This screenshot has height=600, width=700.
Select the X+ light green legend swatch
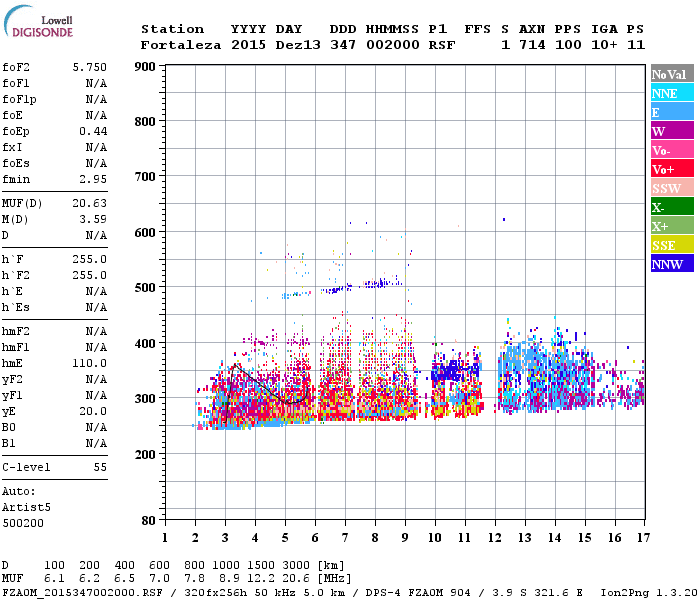pyautogui.click(x=672, y=225)
